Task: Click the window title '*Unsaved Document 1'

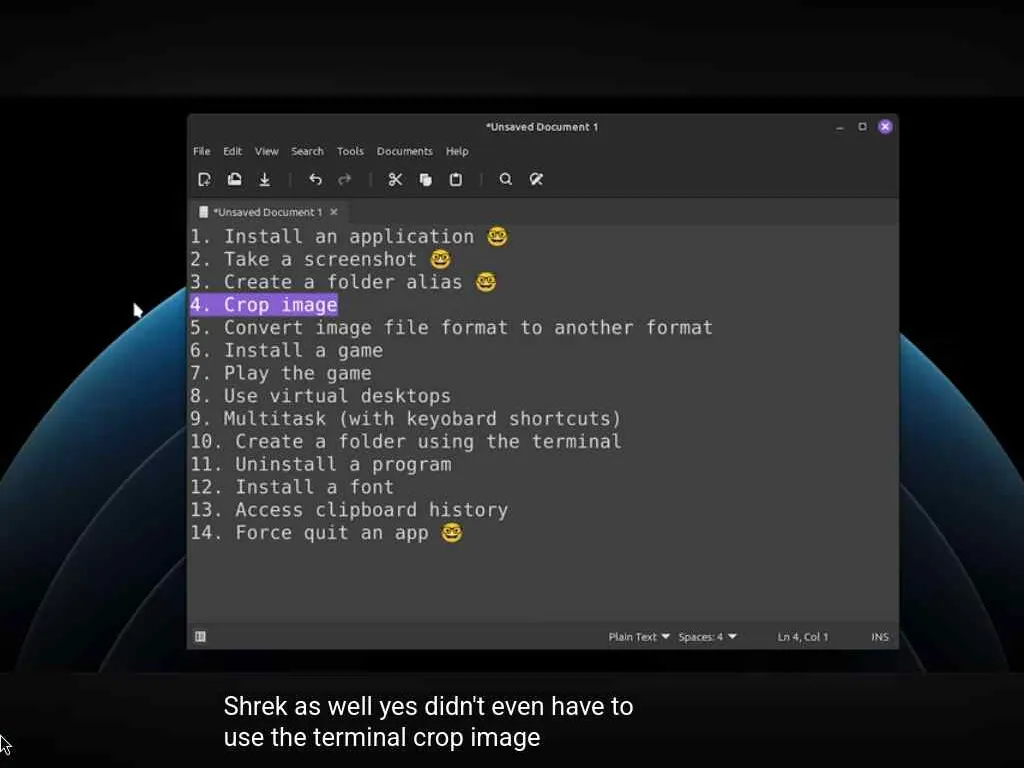Action: click(x=542, y=127)
